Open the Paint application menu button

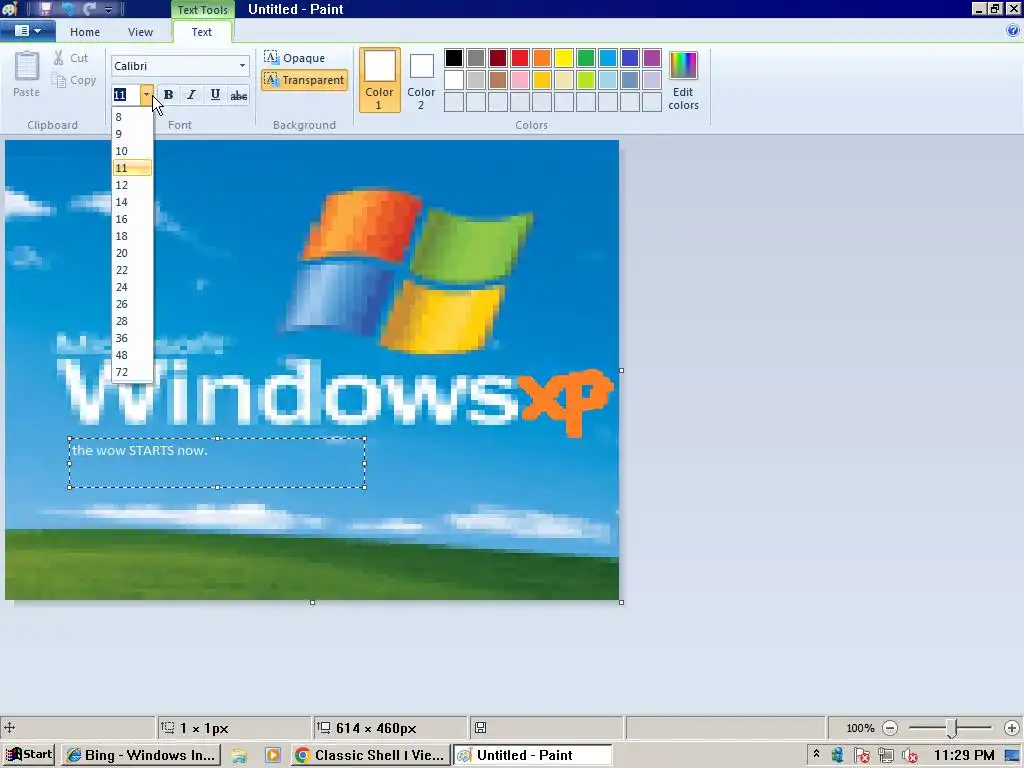point(27,31)
